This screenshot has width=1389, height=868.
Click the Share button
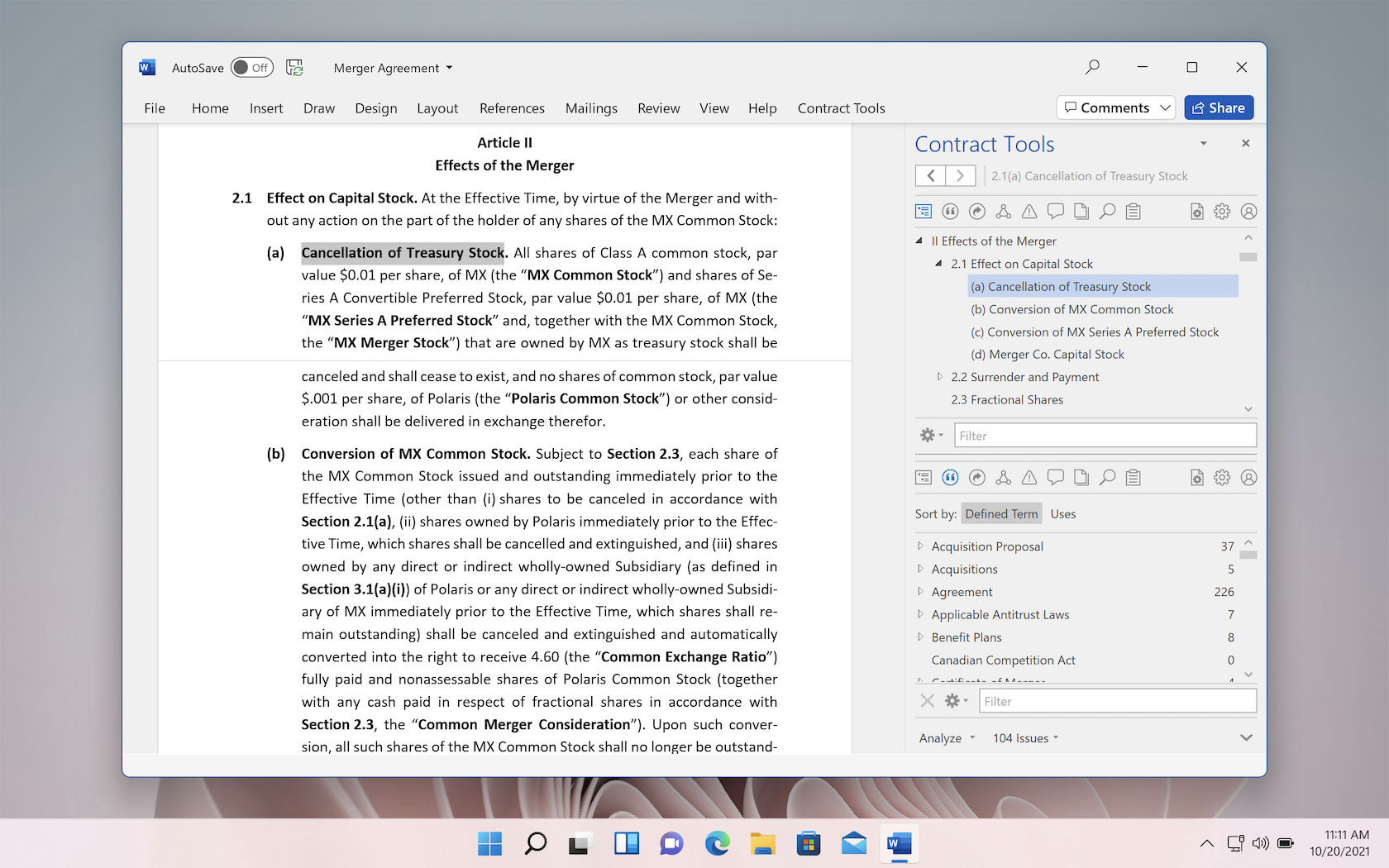coord(1219,107)
